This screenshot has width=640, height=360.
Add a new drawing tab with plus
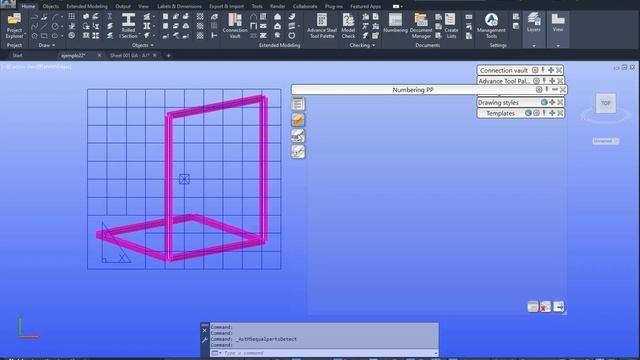tap(168, 56)
